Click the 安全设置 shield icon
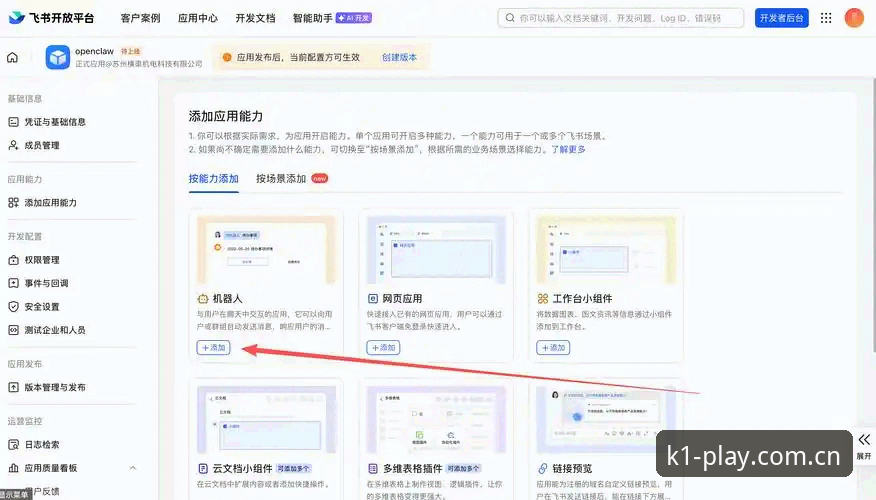 pos(13,307)
